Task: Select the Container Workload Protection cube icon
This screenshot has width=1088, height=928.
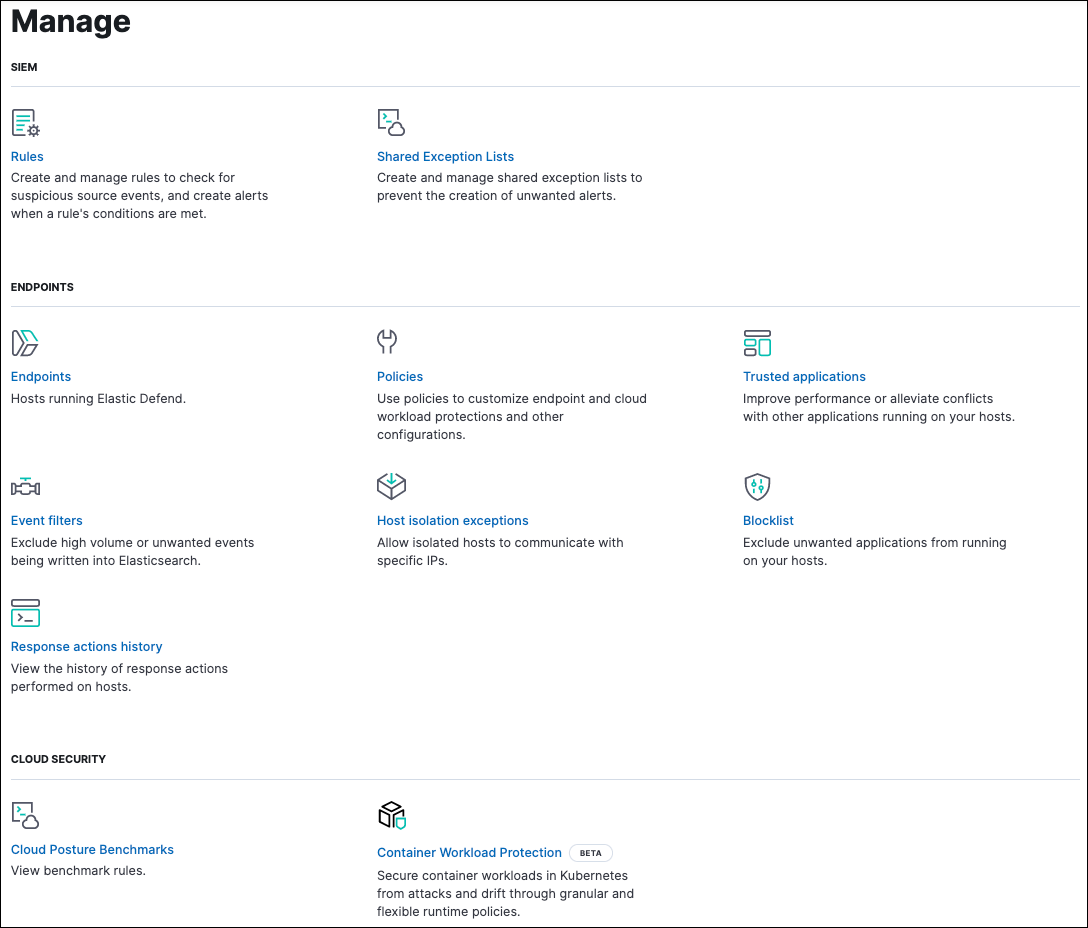Action: click(x=391, y=815)
